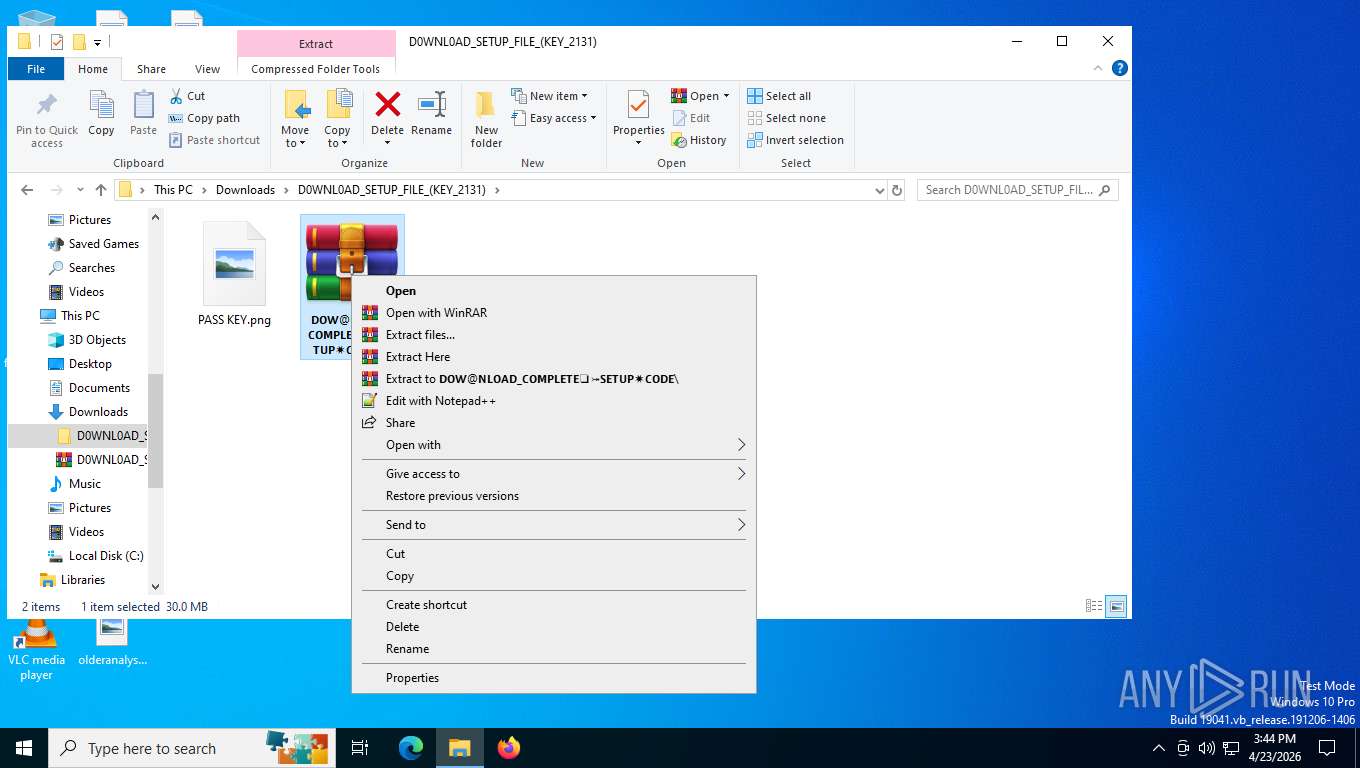Open the ribbon Help icon

pos(1120,68)
